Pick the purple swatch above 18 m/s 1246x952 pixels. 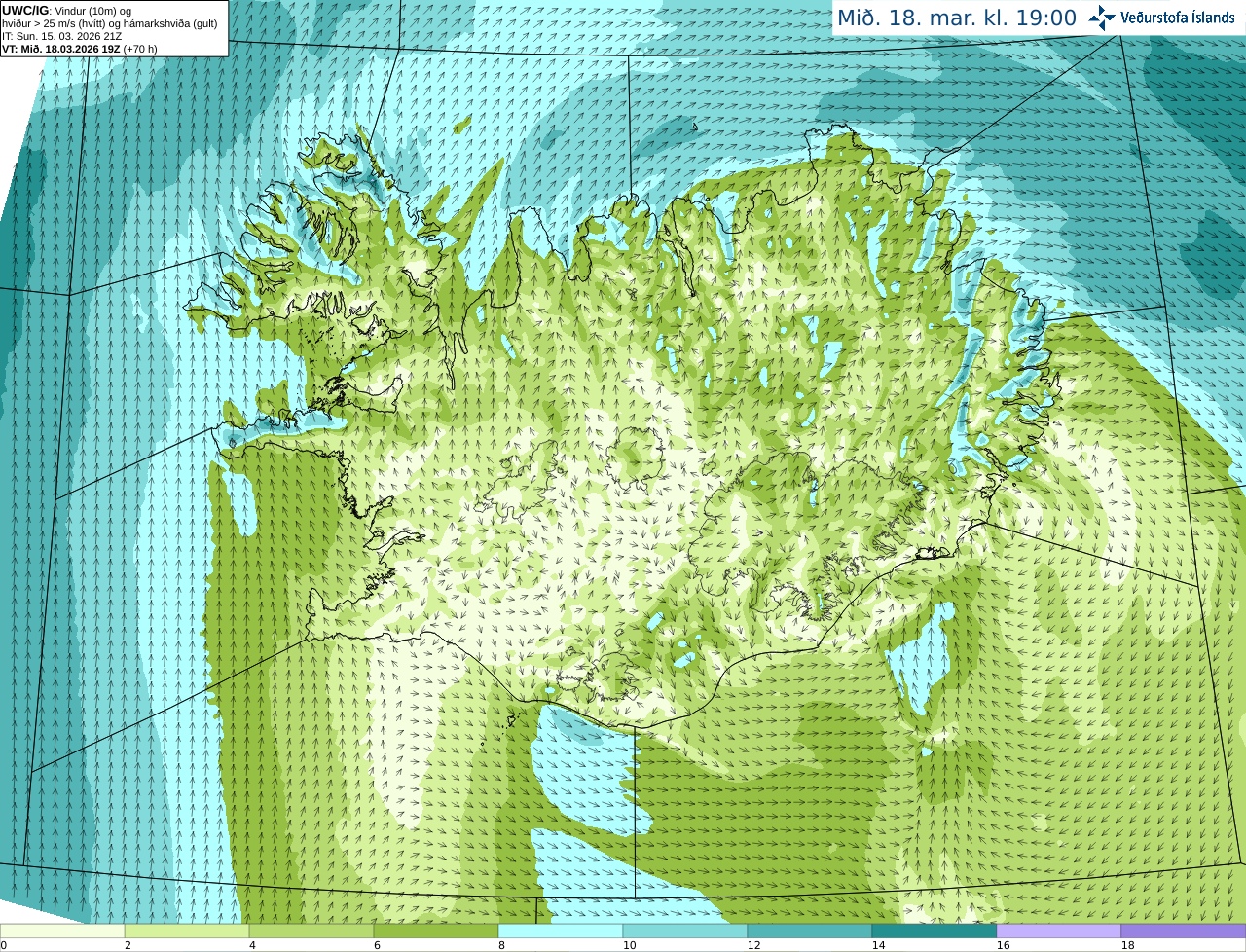(1184, 931)
